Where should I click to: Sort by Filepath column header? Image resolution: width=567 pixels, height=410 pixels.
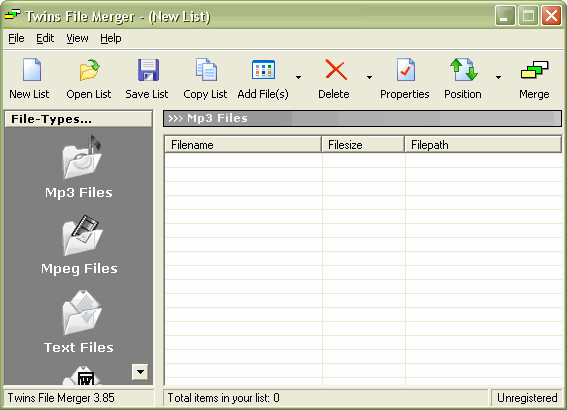click(x=483, y=145)
